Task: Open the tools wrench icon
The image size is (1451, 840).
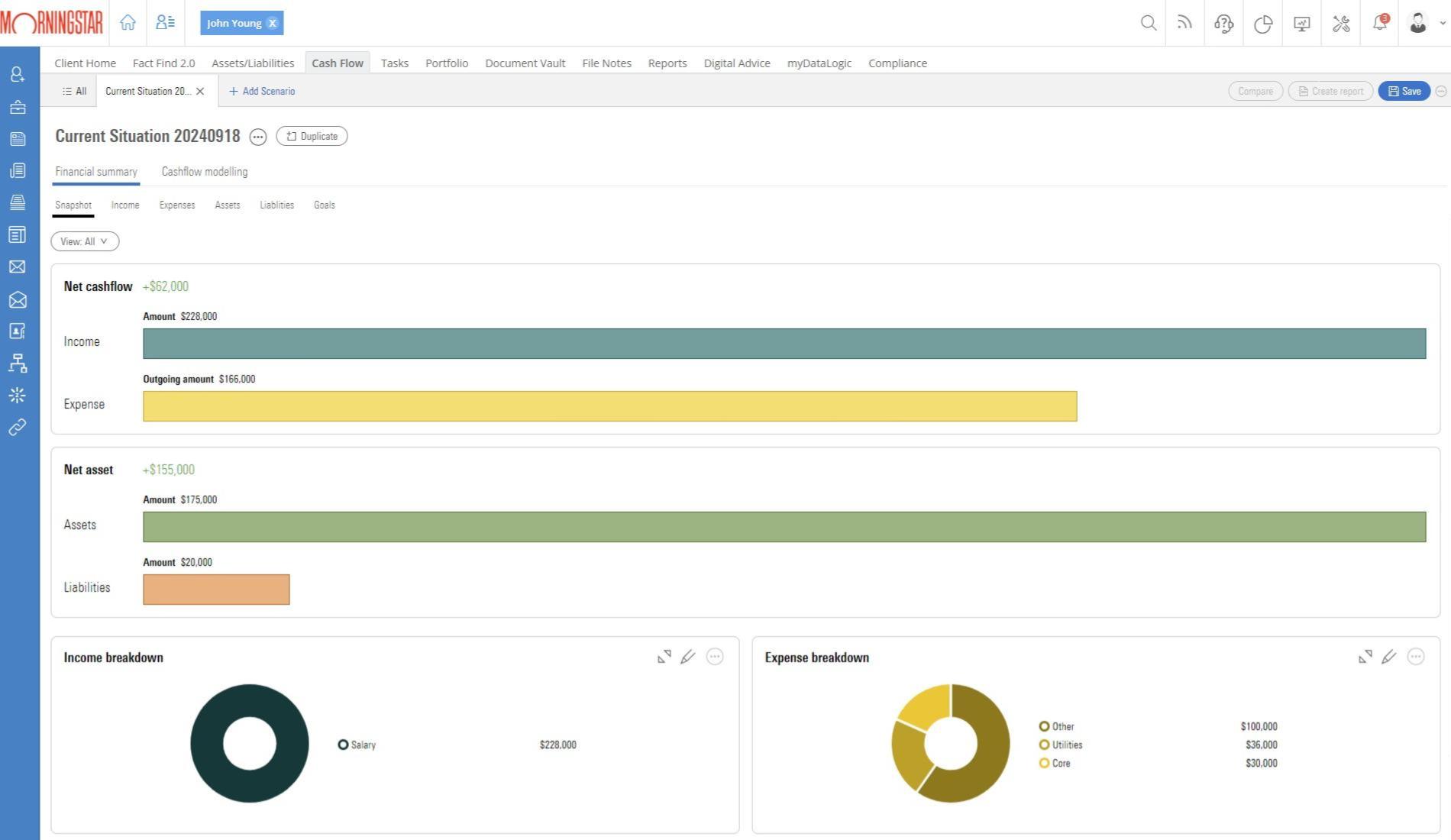Action: 1341,24
